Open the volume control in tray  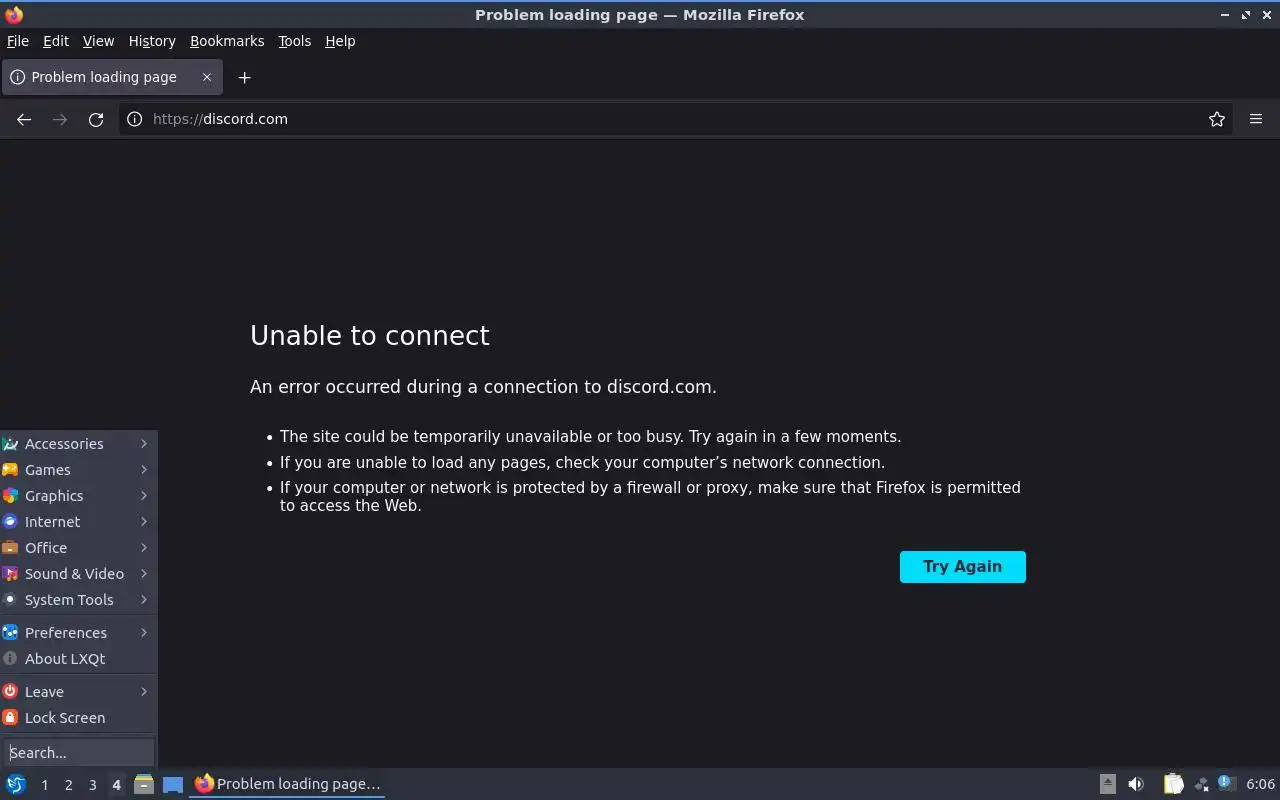click(1136, 784)
